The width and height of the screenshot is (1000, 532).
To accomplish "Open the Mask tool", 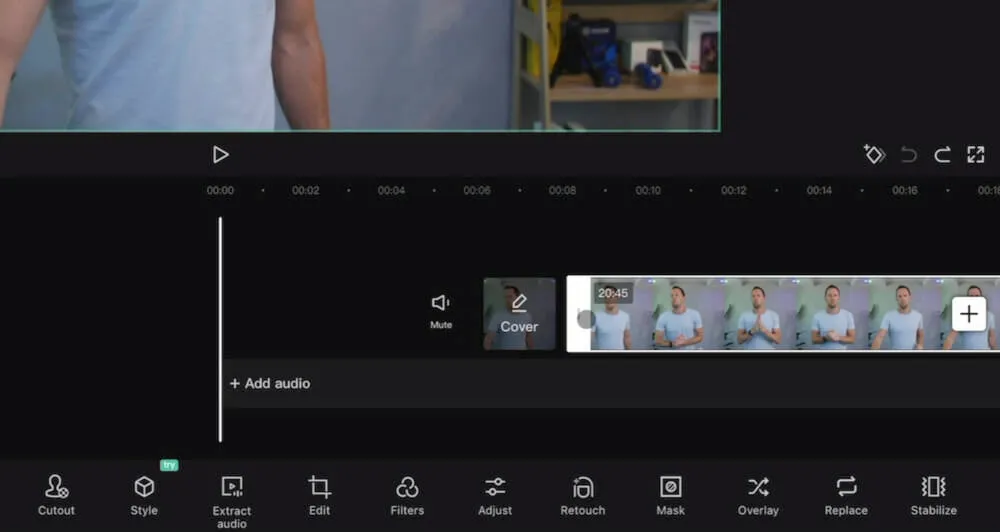I will pos(670,495).
